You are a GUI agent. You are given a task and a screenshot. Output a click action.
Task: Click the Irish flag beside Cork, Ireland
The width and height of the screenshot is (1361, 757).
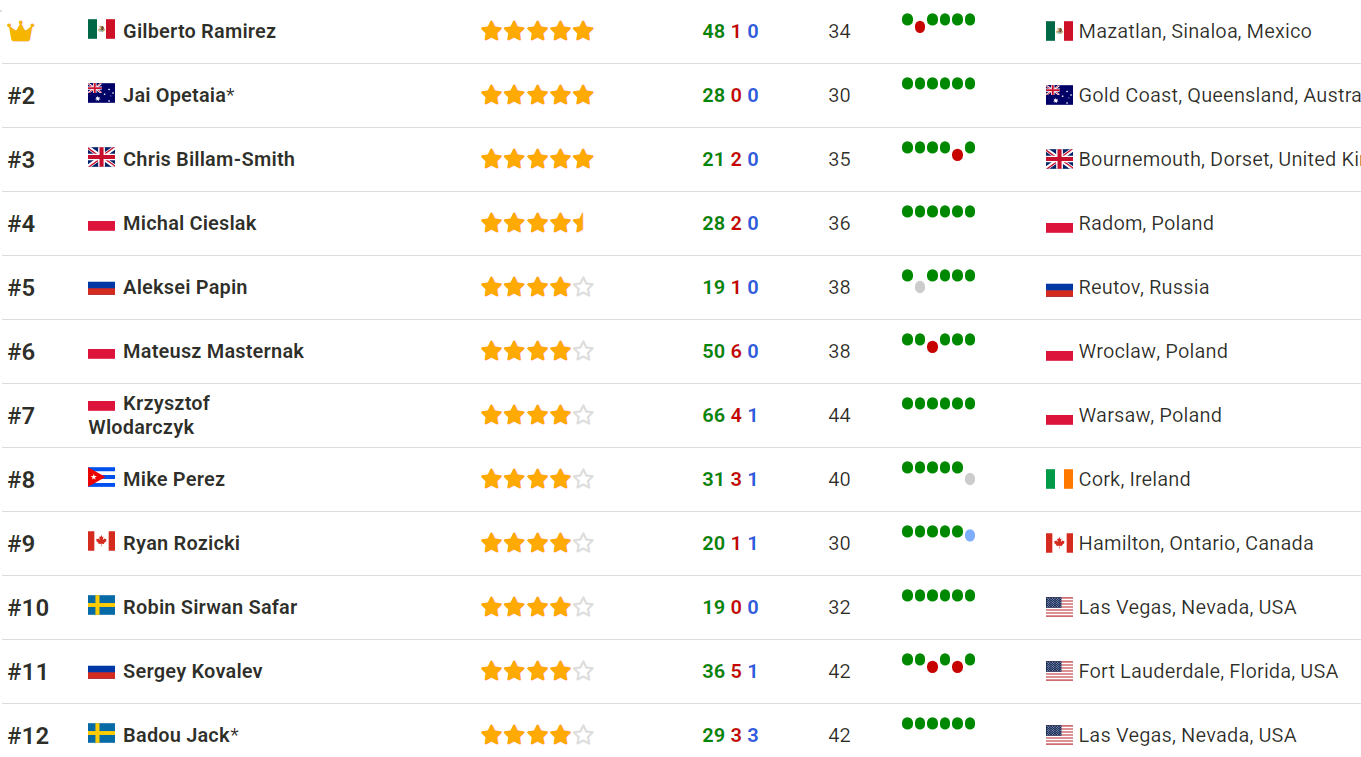[x=1059, y=479]
